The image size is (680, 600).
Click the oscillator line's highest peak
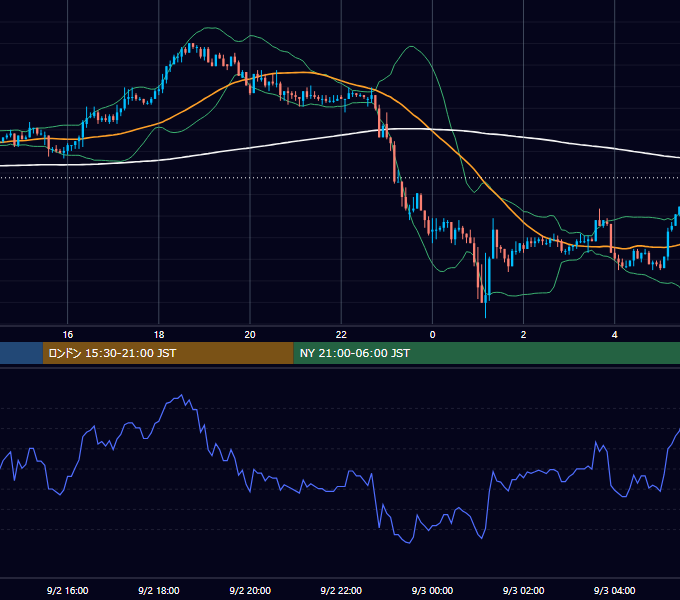182,395
